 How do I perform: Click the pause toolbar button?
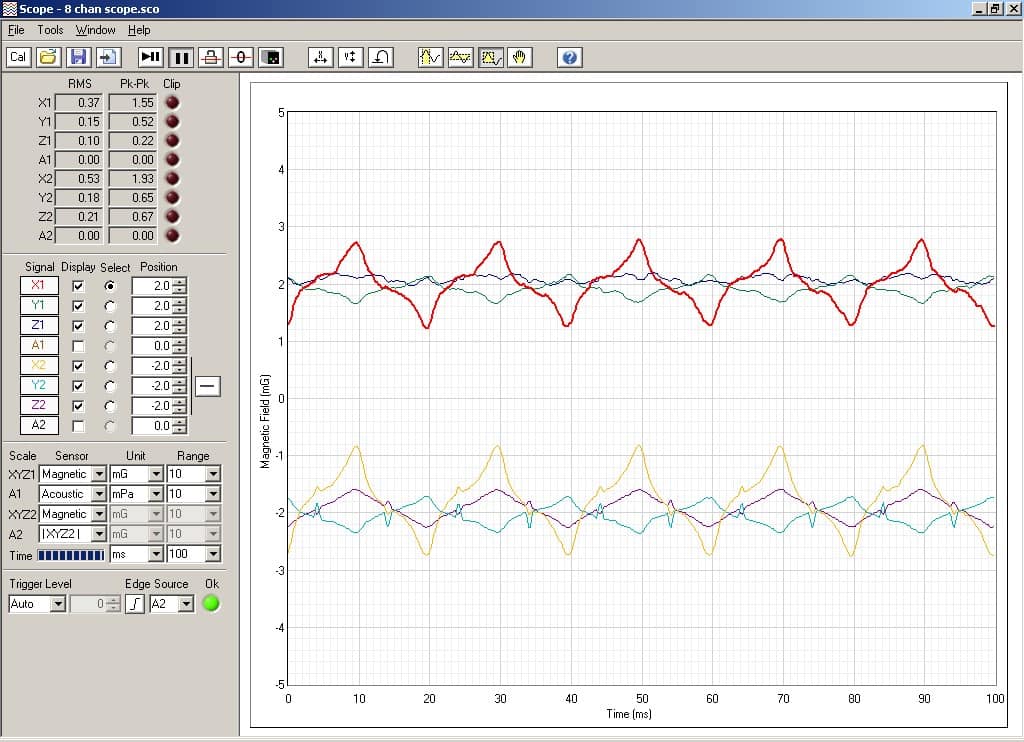(x=181, y=57)
